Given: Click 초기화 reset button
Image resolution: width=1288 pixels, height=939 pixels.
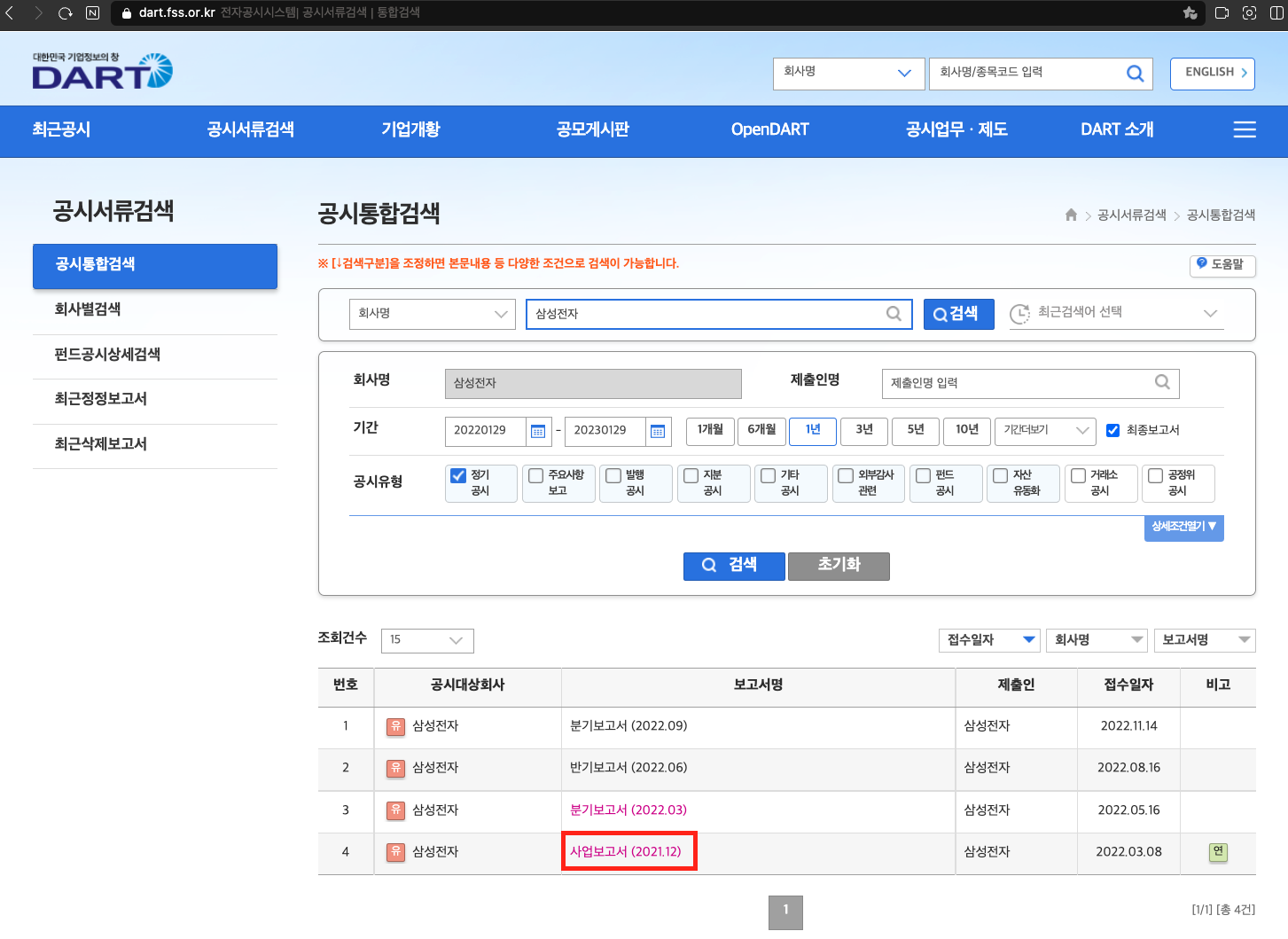Looking at the screenshot, I should click(839, 566).
